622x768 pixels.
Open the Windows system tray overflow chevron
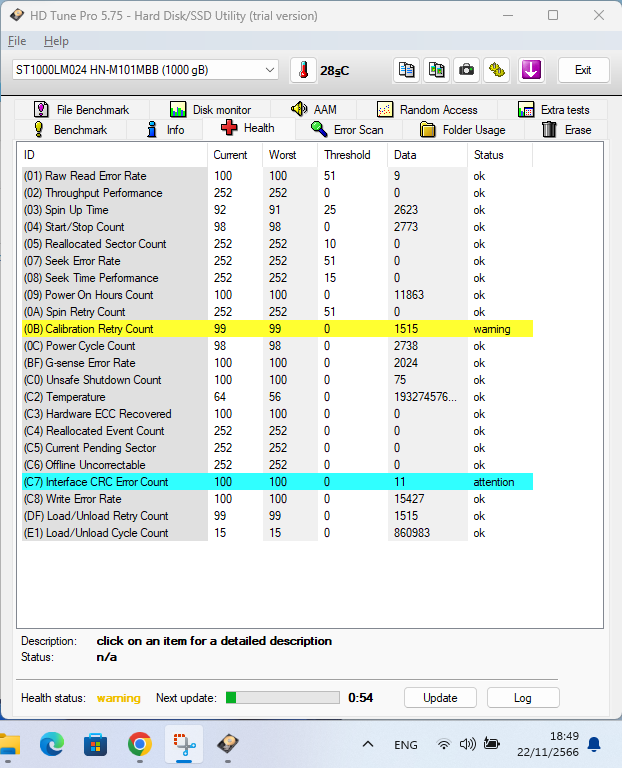tap(368, 744)
